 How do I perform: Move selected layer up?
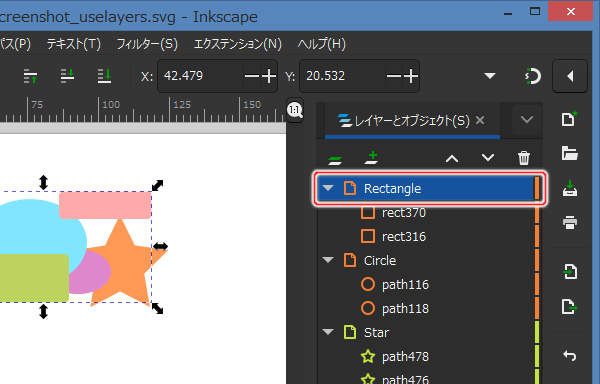(x=452, y=158)
